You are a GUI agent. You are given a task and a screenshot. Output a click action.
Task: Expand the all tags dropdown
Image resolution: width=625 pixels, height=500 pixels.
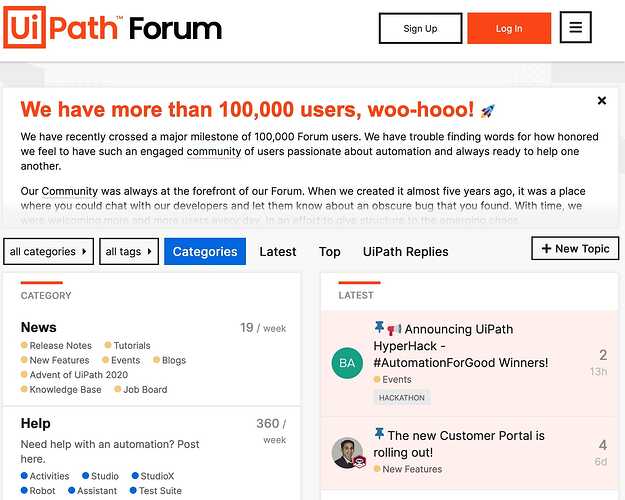point(129,252)
